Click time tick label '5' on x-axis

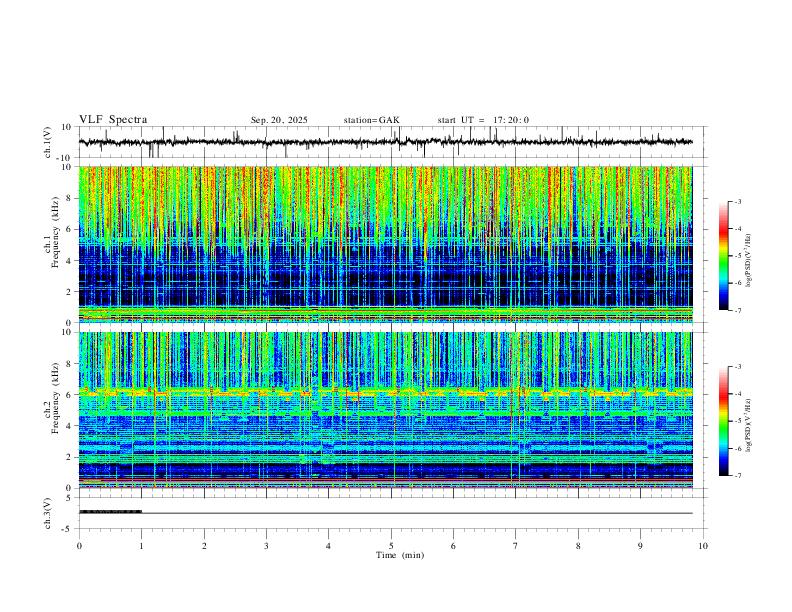[391, 546]
